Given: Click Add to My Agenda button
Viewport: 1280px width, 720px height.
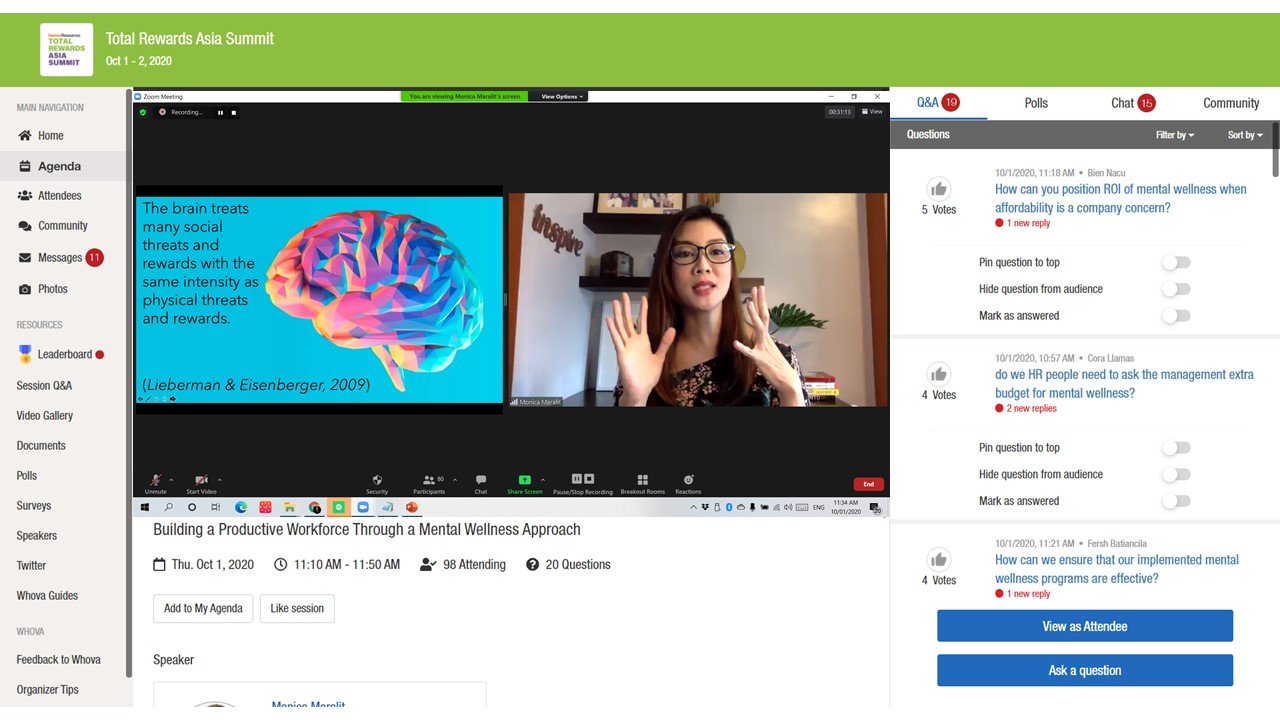Looking at the screenshot, I should pos(203,608).
